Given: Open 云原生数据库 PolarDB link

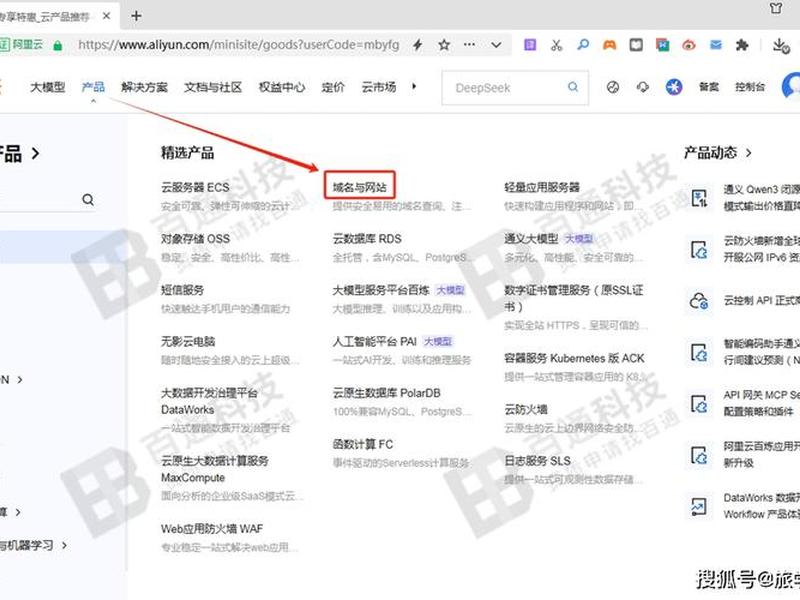Looking at the screenshot, I should [x=386, y=393].
